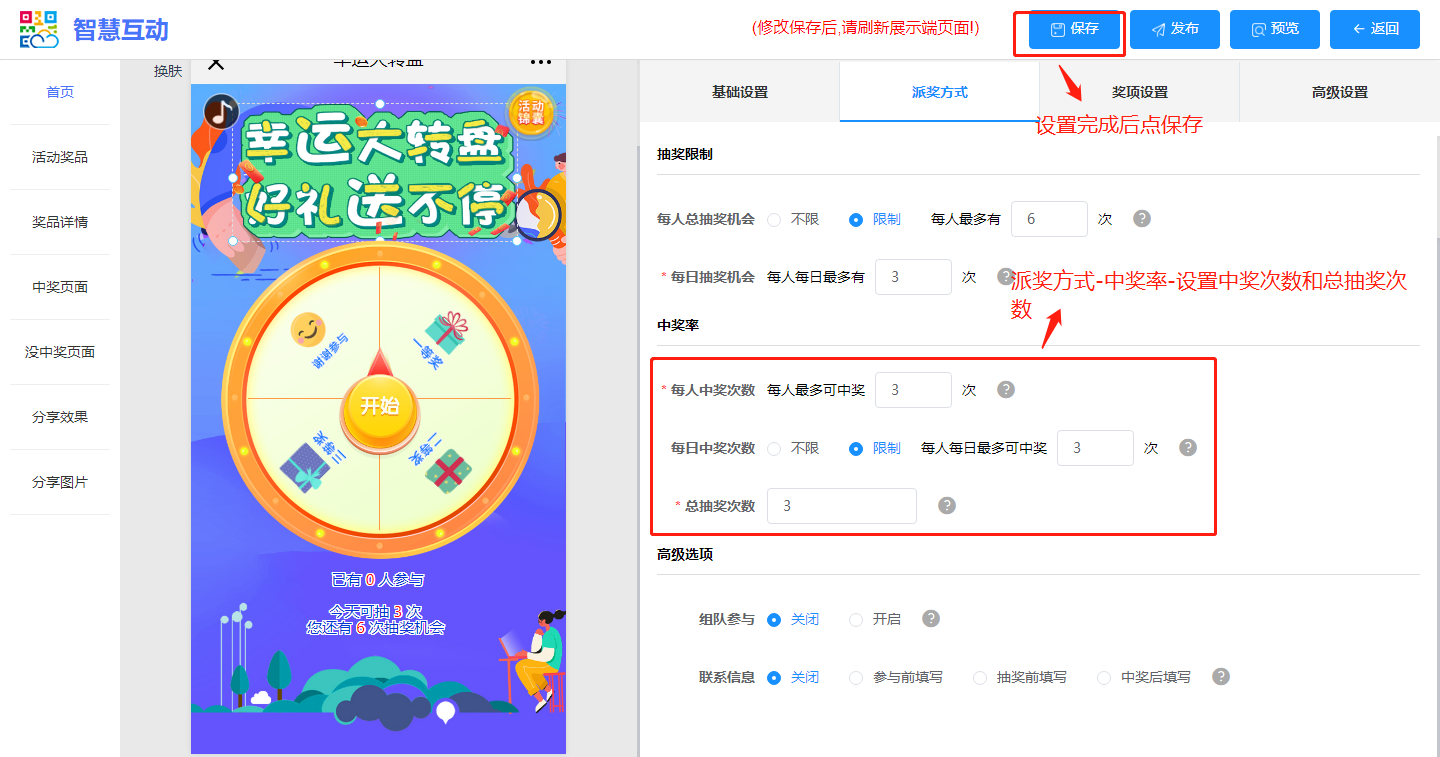Click the music note icon on preview
The image size is (1440, 757).
tap(221, 112)
